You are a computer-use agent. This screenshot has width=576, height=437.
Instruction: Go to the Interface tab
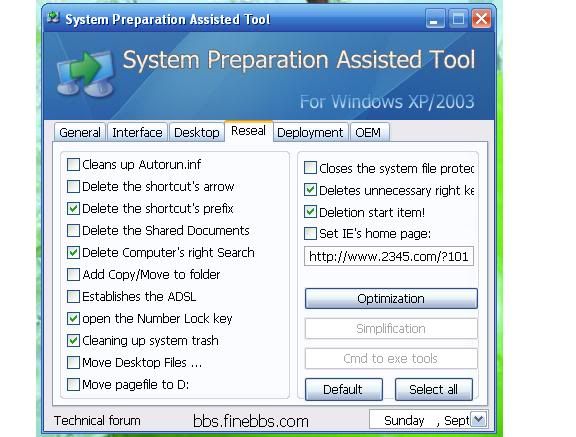point(137,132)
